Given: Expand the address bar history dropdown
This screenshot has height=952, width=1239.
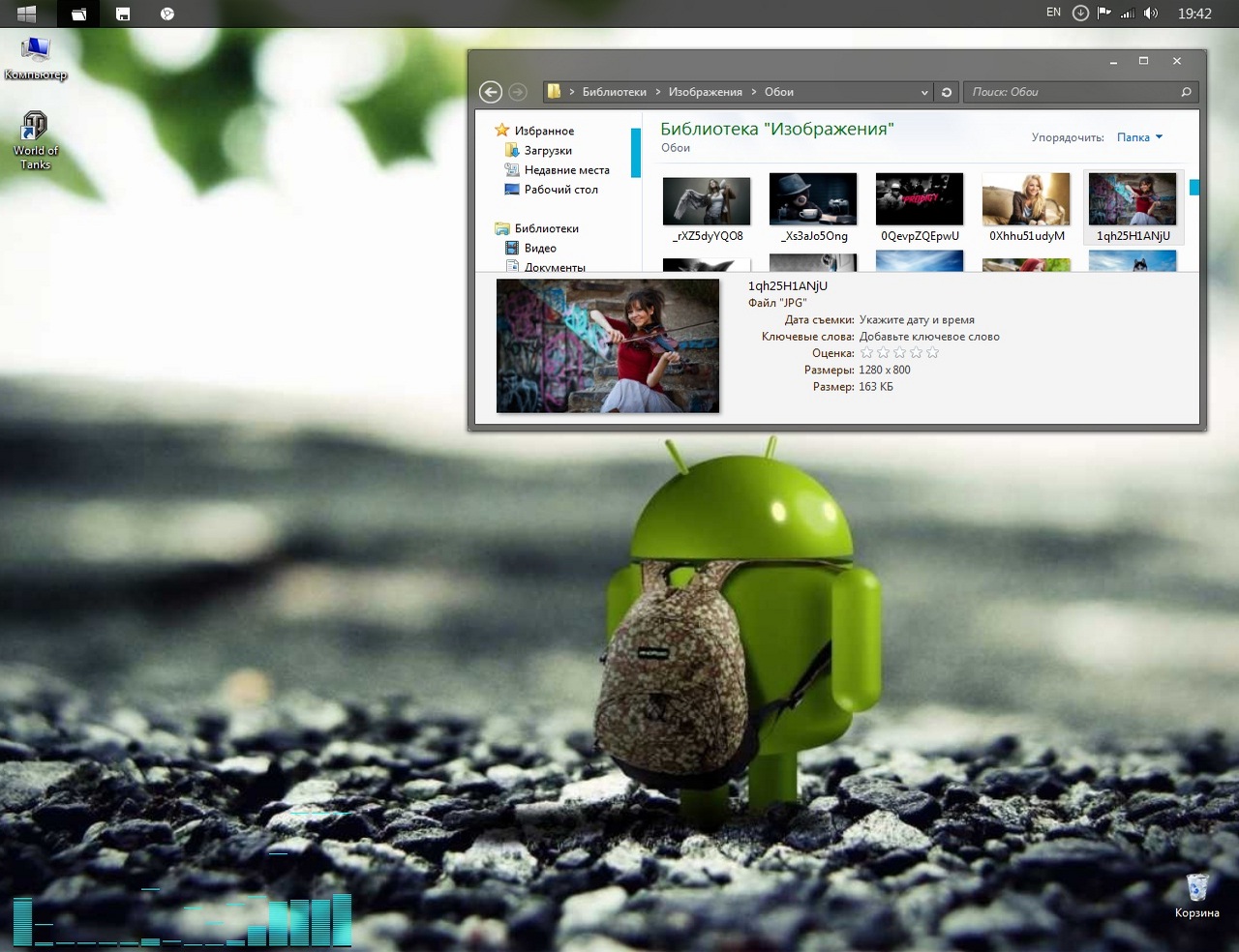Looking at the screenshot, I should [924, 93].
